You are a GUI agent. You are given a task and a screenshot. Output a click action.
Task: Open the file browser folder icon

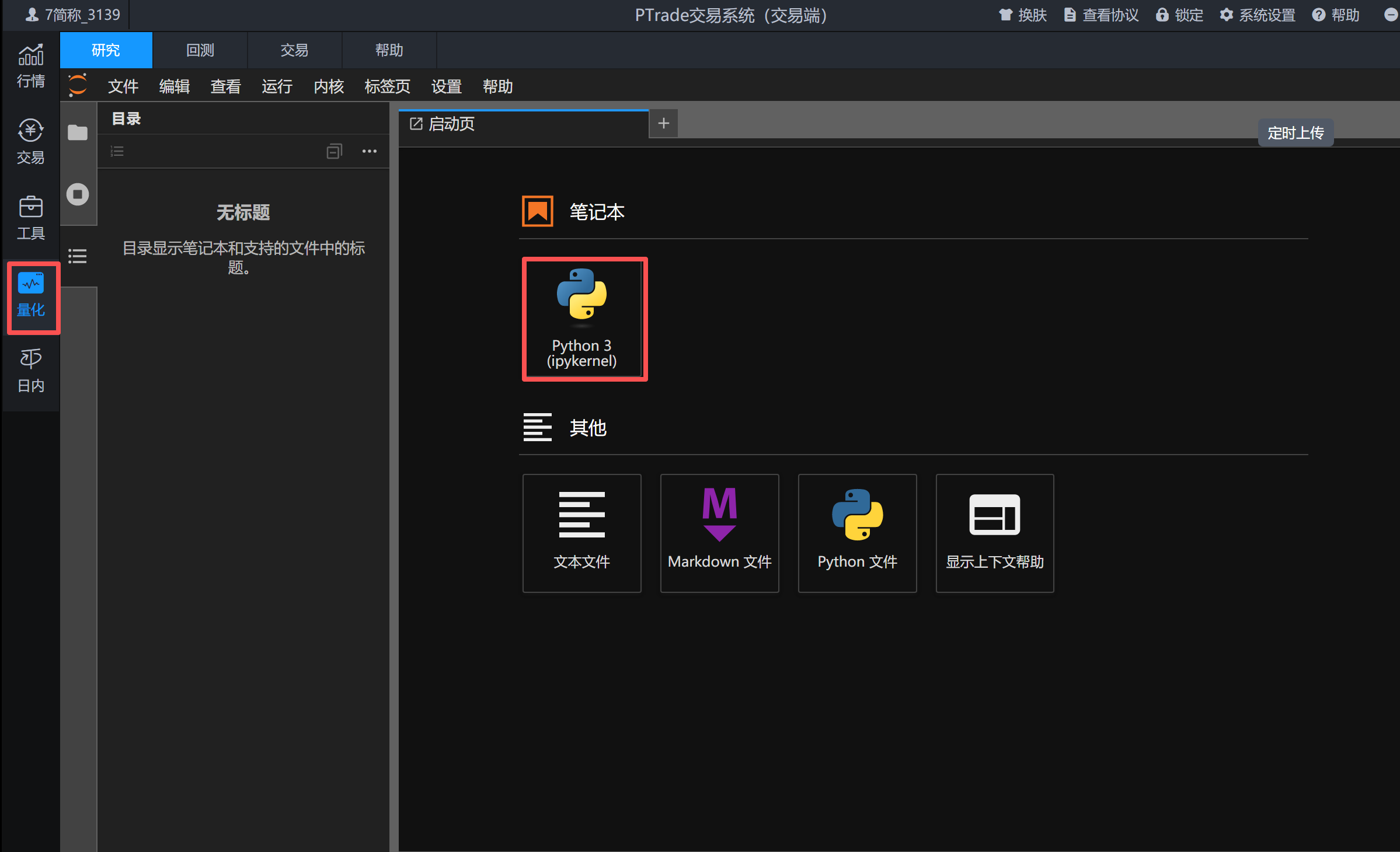pos(78,133)
